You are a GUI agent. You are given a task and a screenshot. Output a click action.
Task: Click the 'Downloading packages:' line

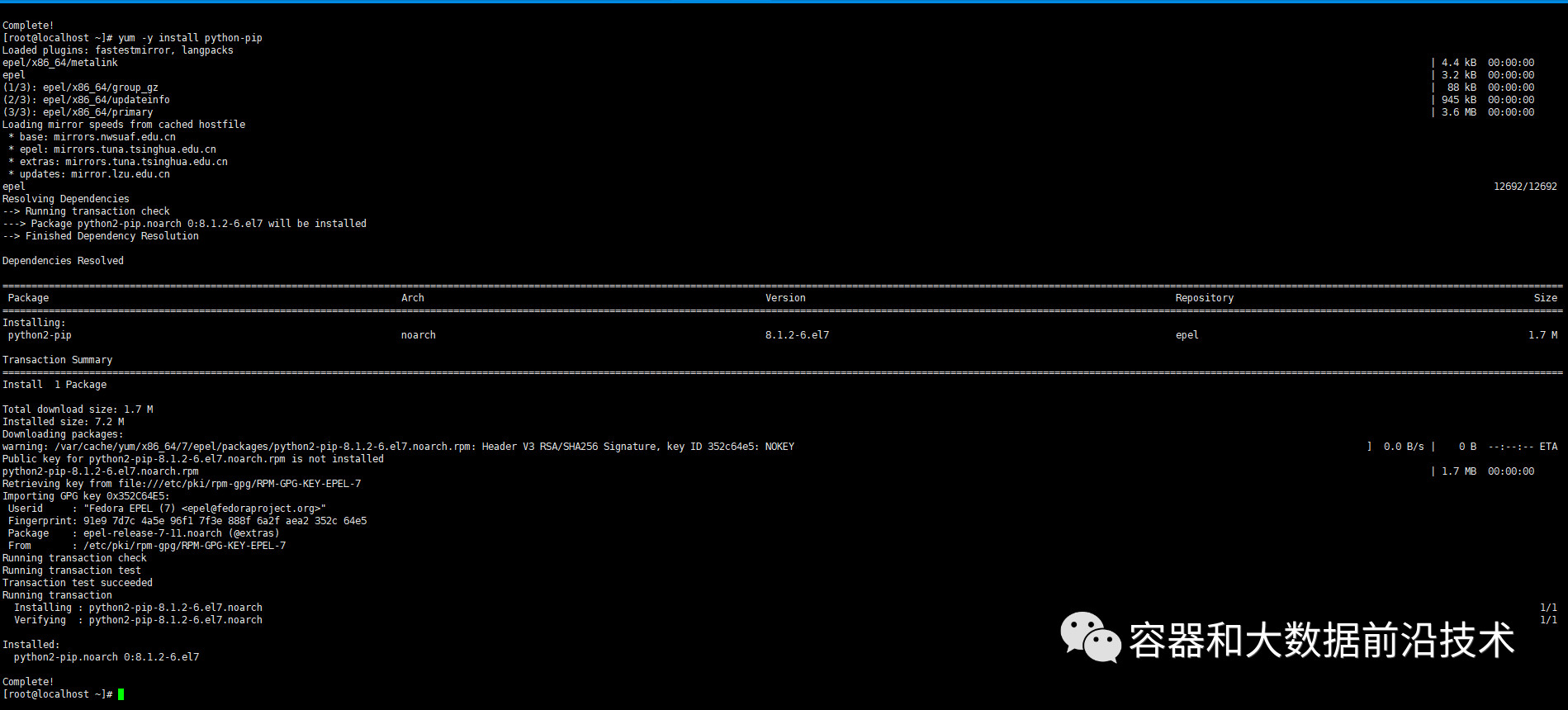63,434
